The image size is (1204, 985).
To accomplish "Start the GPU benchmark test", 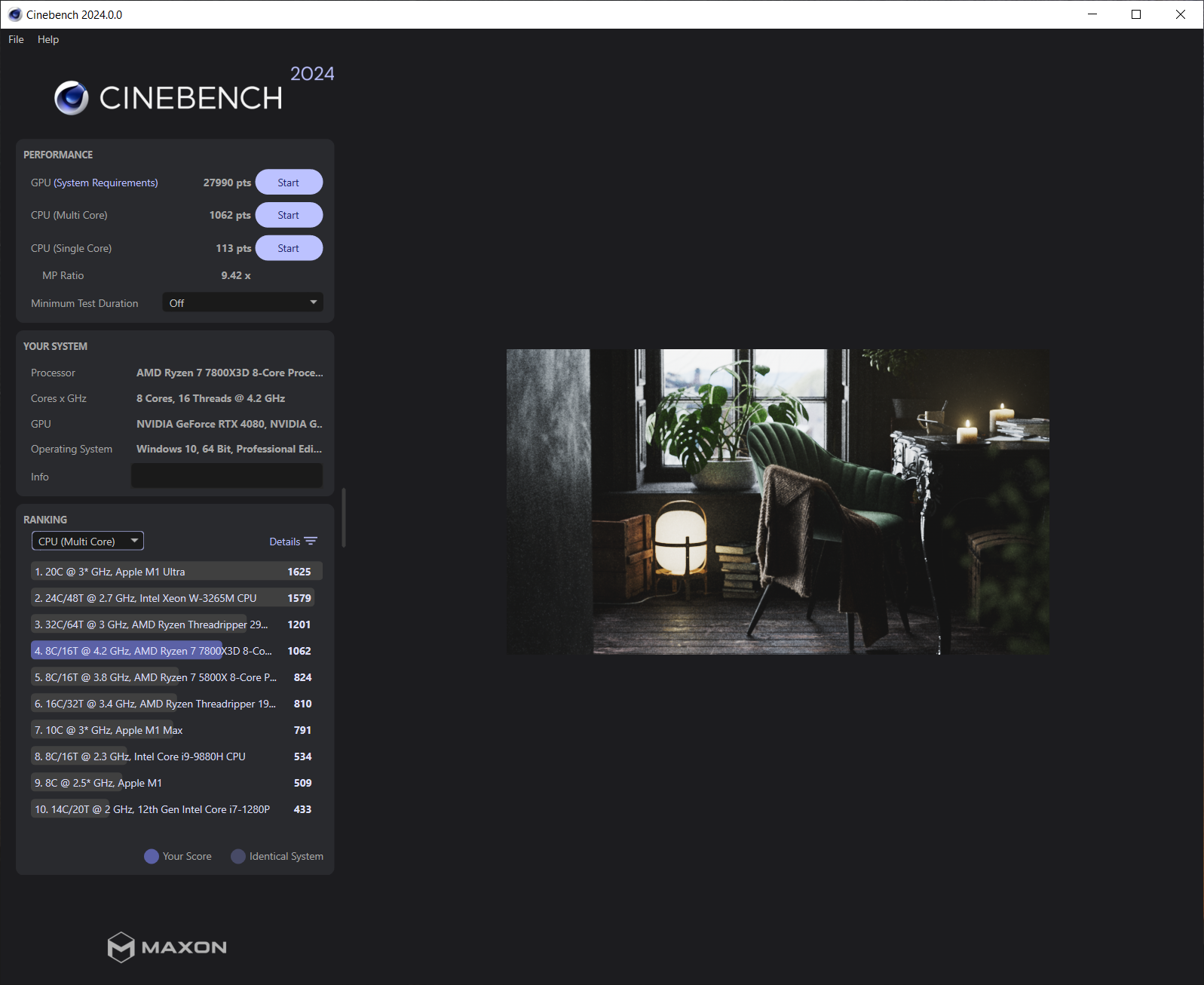I will click(x=289, y=183).
